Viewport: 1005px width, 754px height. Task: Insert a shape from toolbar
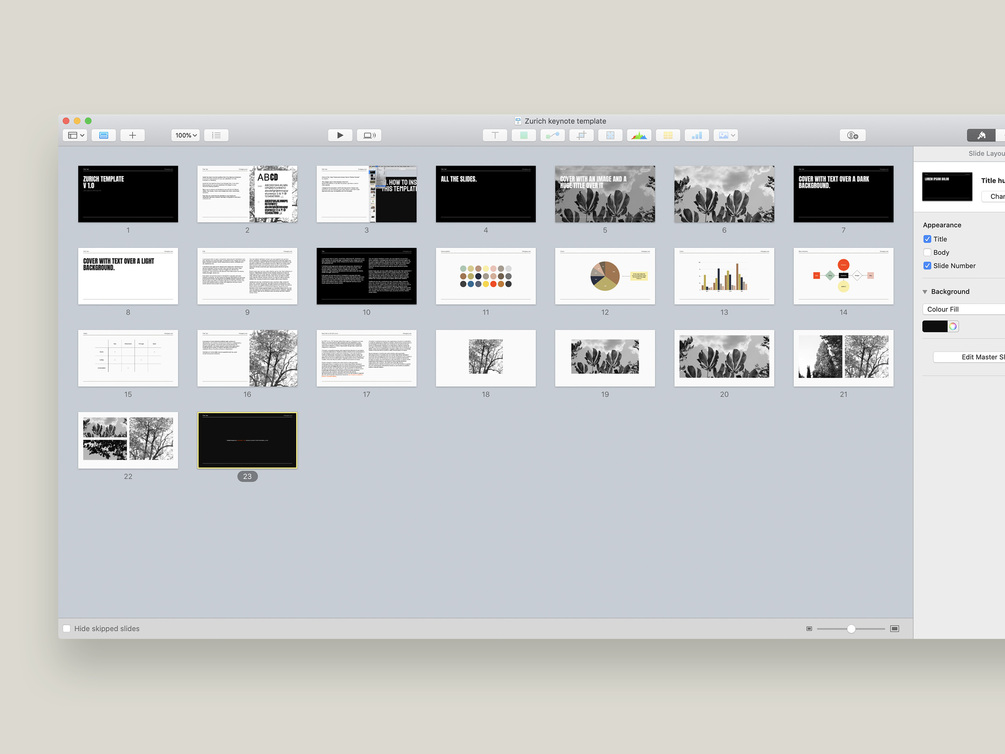pyautogui.click(x=524, y=135)
